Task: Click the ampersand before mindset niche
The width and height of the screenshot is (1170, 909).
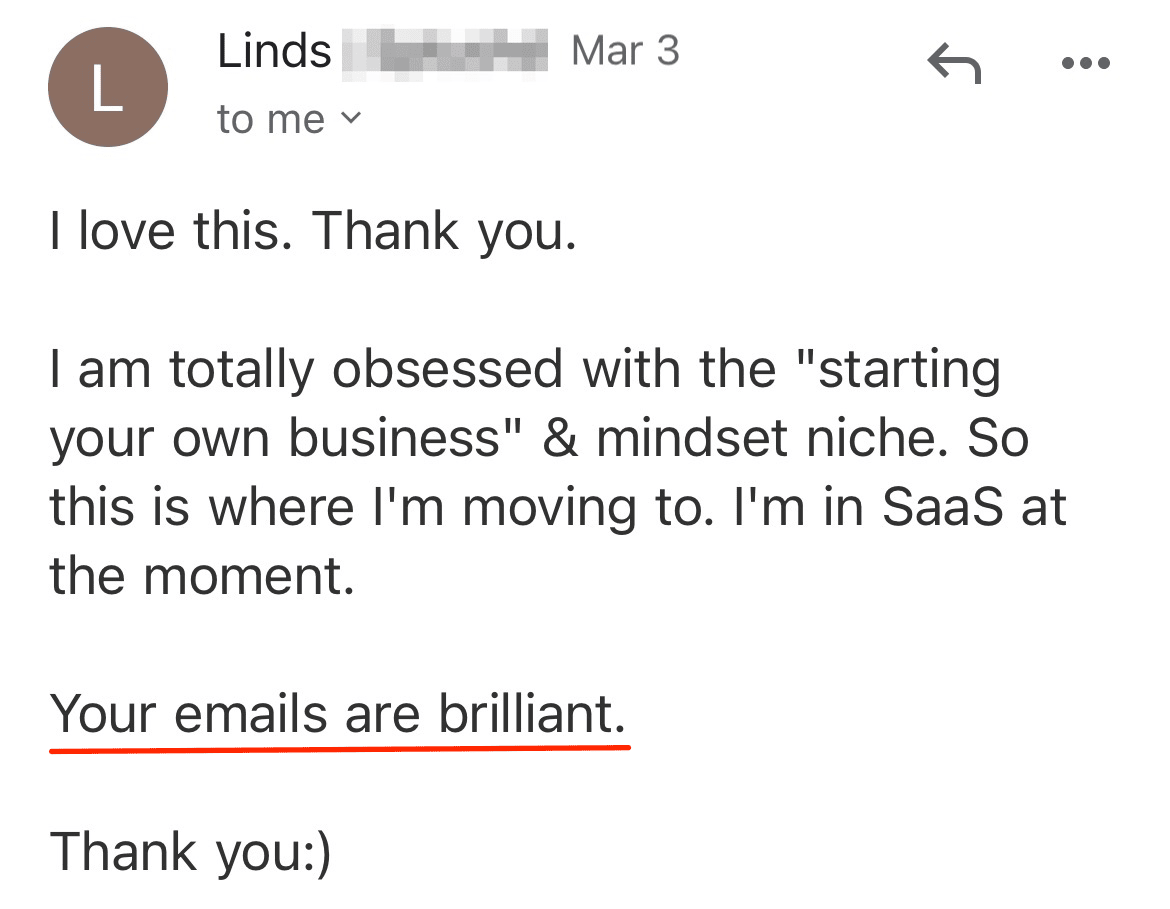Action: pyautogui.click(x=560, y=437)
